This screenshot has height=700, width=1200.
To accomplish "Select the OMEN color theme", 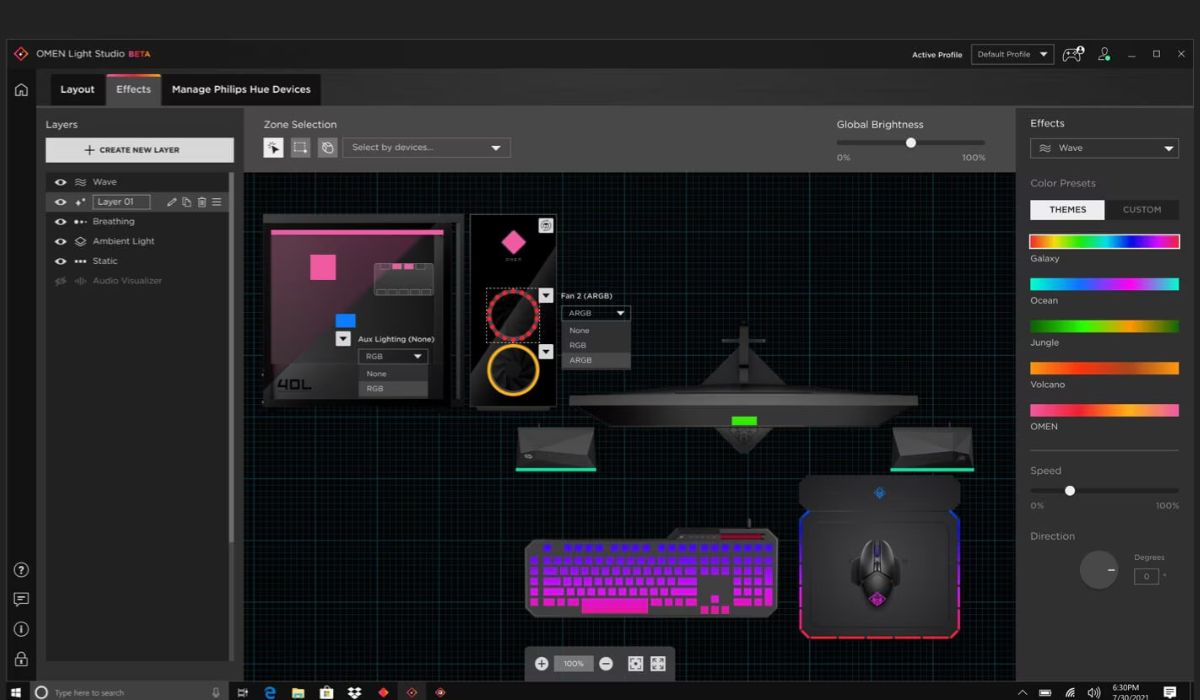I will point(1104,410).
